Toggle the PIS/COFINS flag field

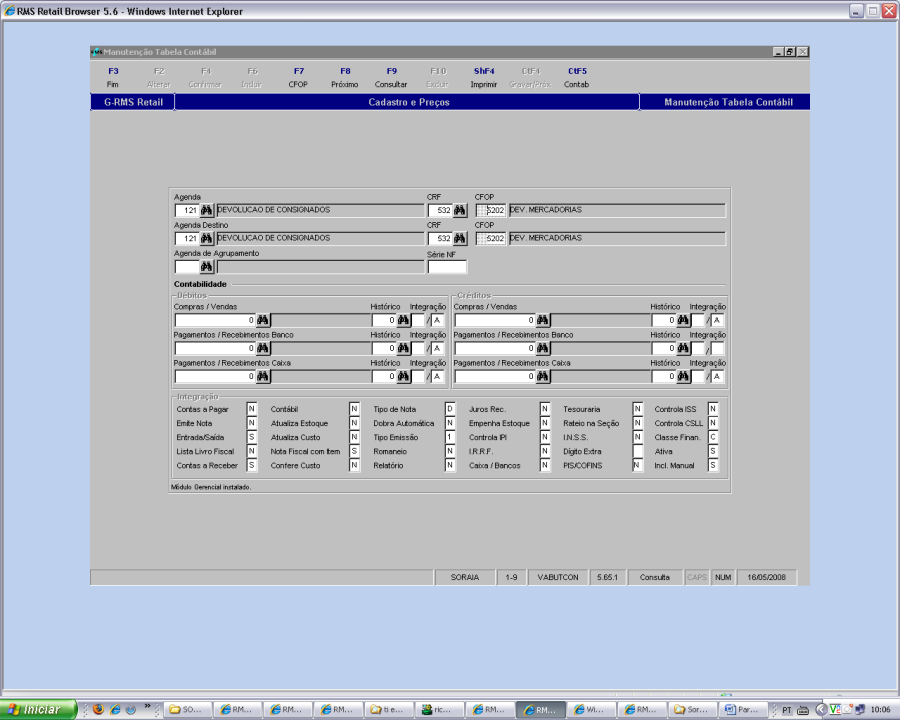[637, 465]
